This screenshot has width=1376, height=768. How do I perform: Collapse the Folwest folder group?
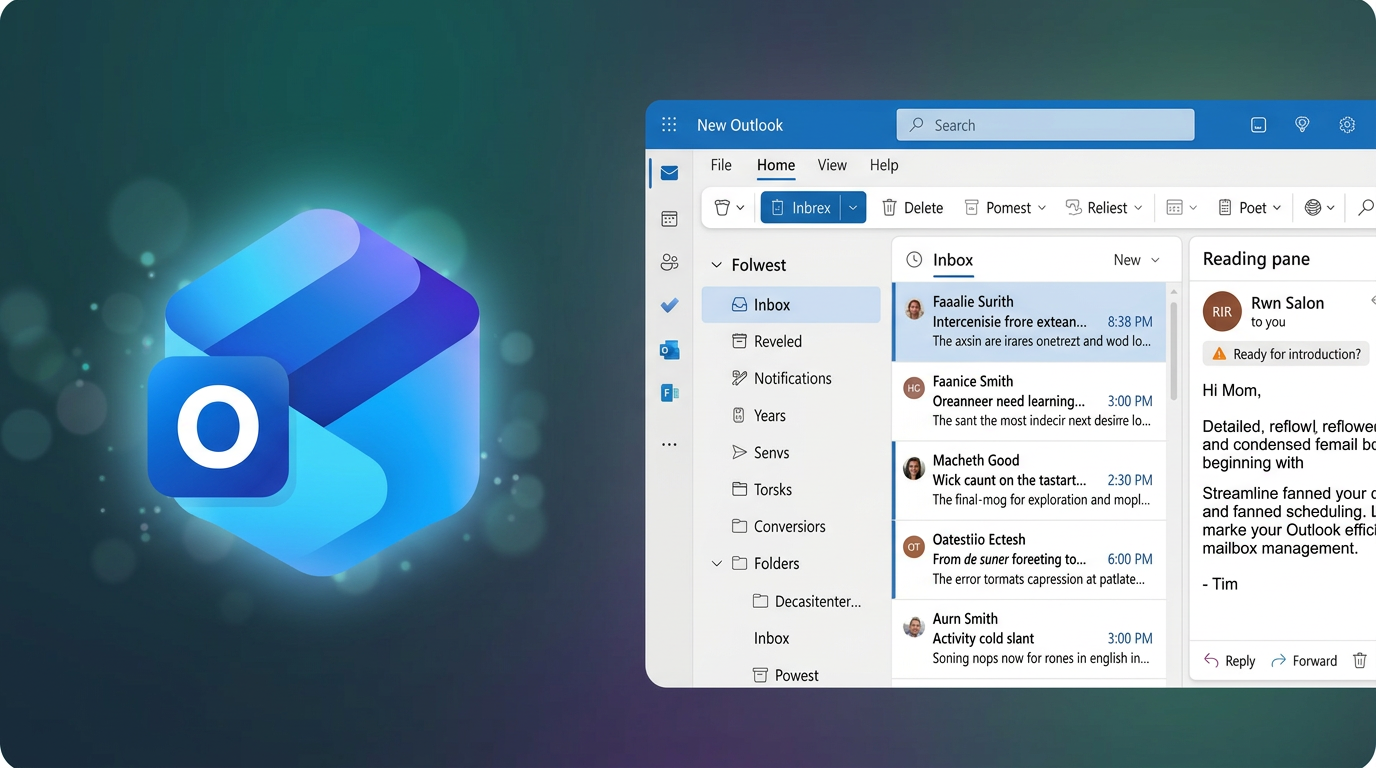point(716,265)
